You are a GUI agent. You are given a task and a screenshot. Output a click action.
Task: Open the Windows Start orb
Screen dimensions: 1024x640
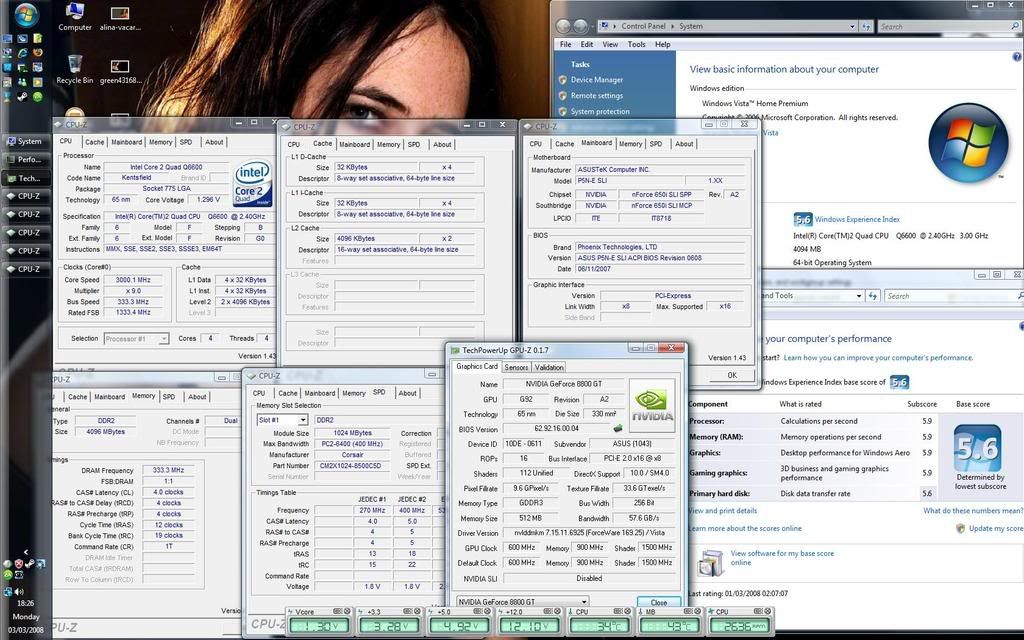pos(25,14)
